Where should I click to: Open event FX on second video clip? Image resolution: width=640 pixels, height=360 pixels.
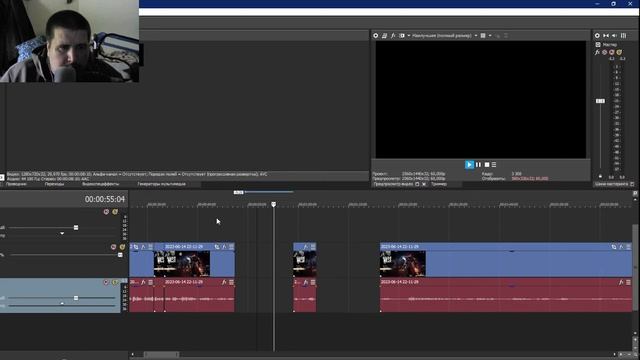point(224,247)
